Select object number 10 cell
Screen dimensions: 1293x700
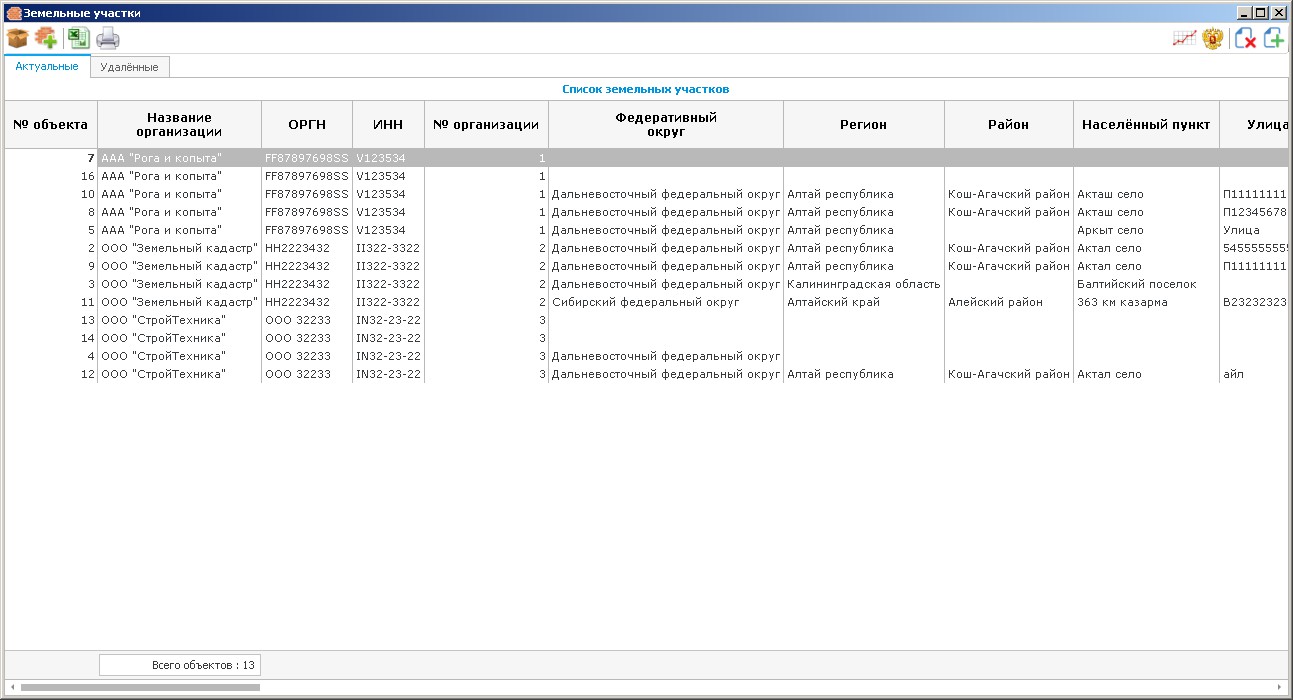(x=51, y=194)
